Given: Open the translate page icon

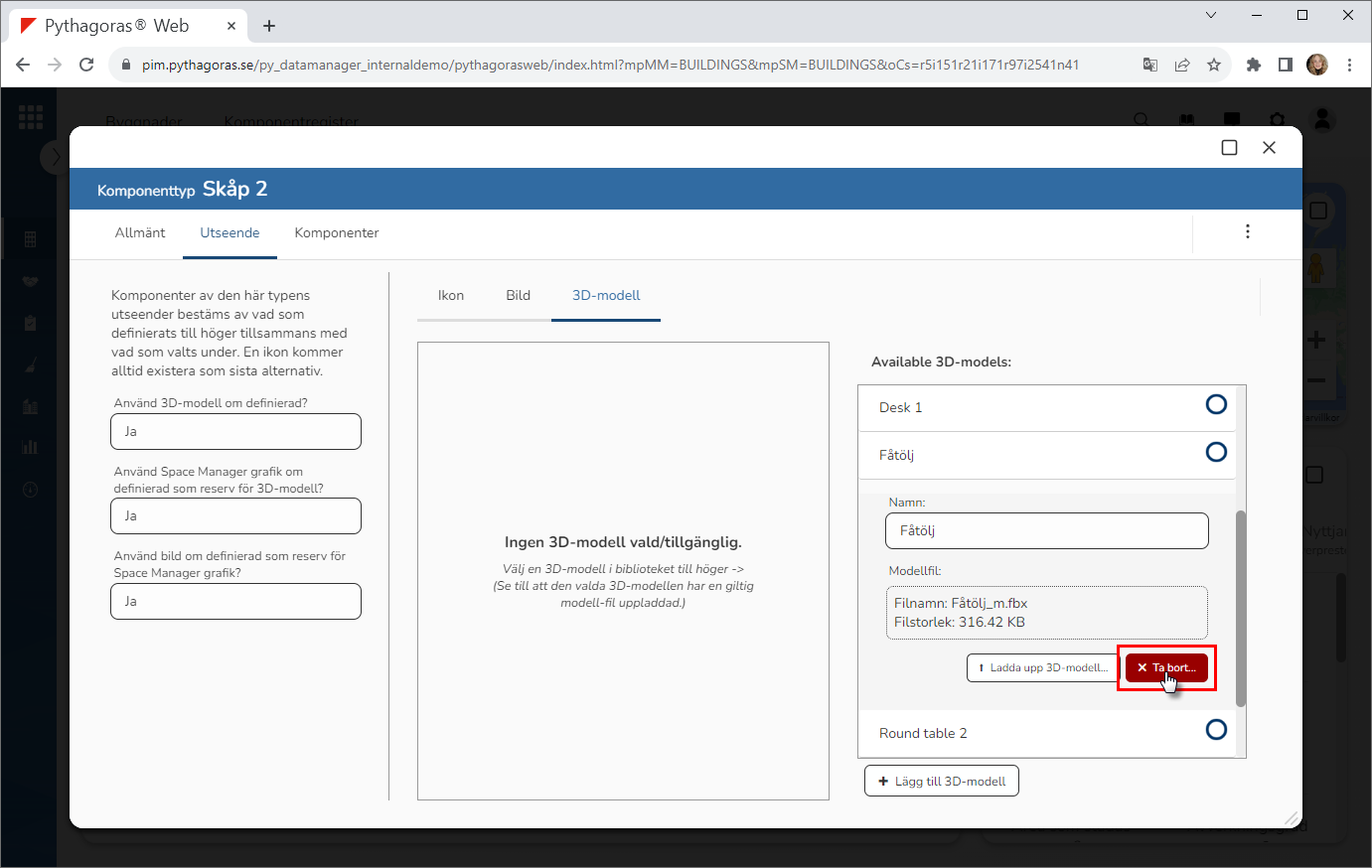Looking at the screenshot, I should point(1149,65).
